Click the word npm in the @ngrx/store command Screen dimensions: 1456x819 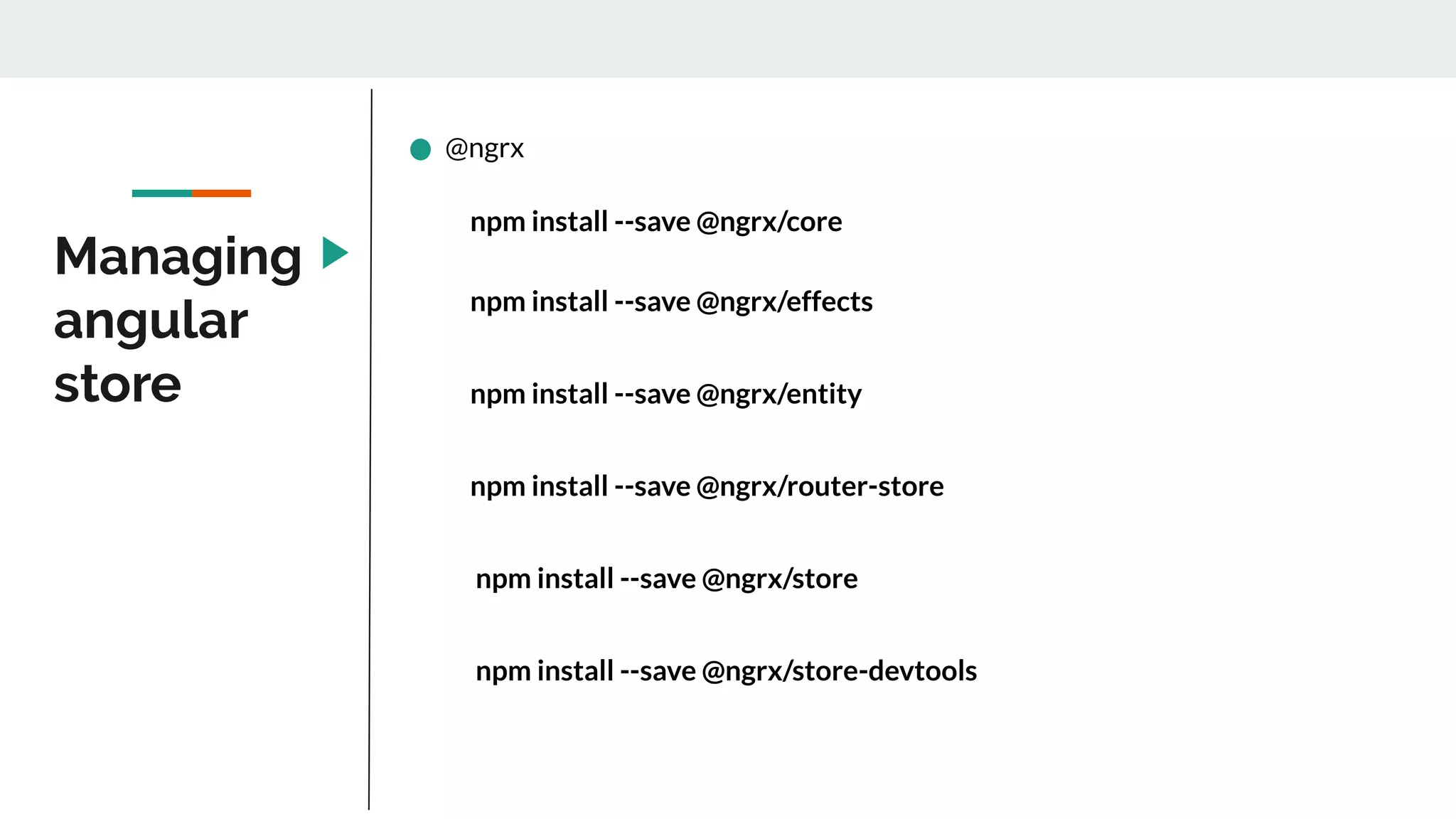(503, 579)
